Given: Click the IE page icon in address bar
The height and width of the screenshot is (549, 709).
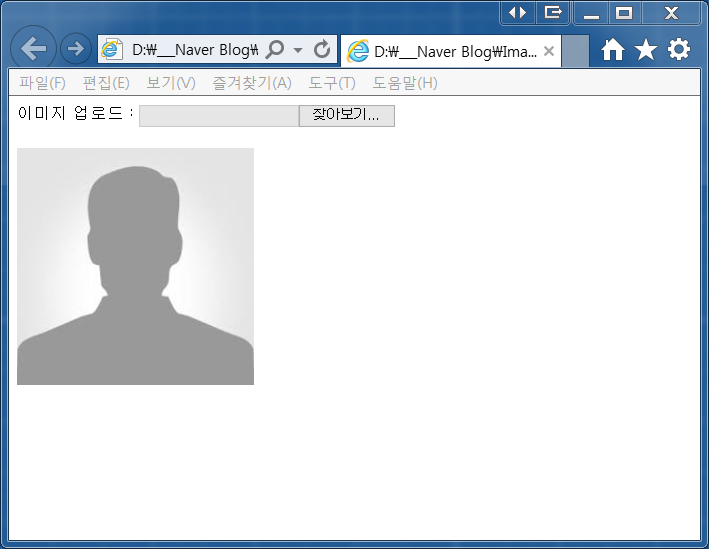Looking at the screenshot, I should (x=112, y=49).
